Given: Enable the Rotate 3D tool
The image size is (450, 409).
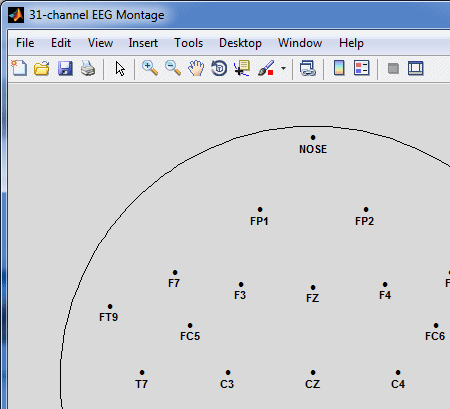Looking at the screenshot, I should (x=219, y=68).
